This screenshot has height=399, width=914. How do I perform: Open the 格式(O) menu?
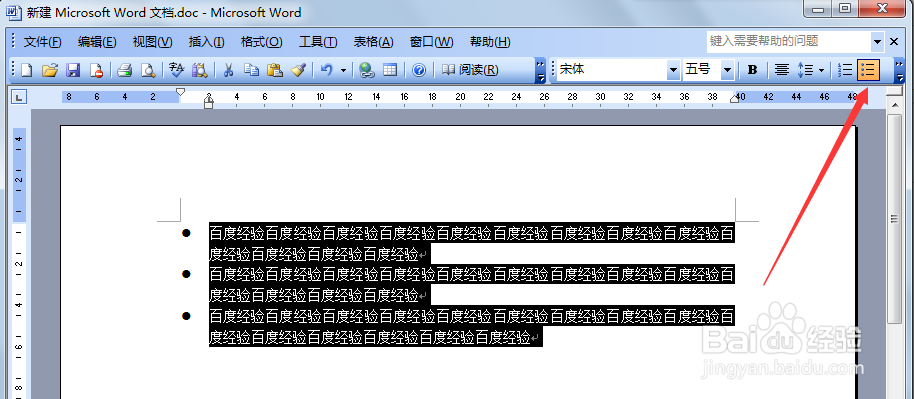click(x=262, y=42)
